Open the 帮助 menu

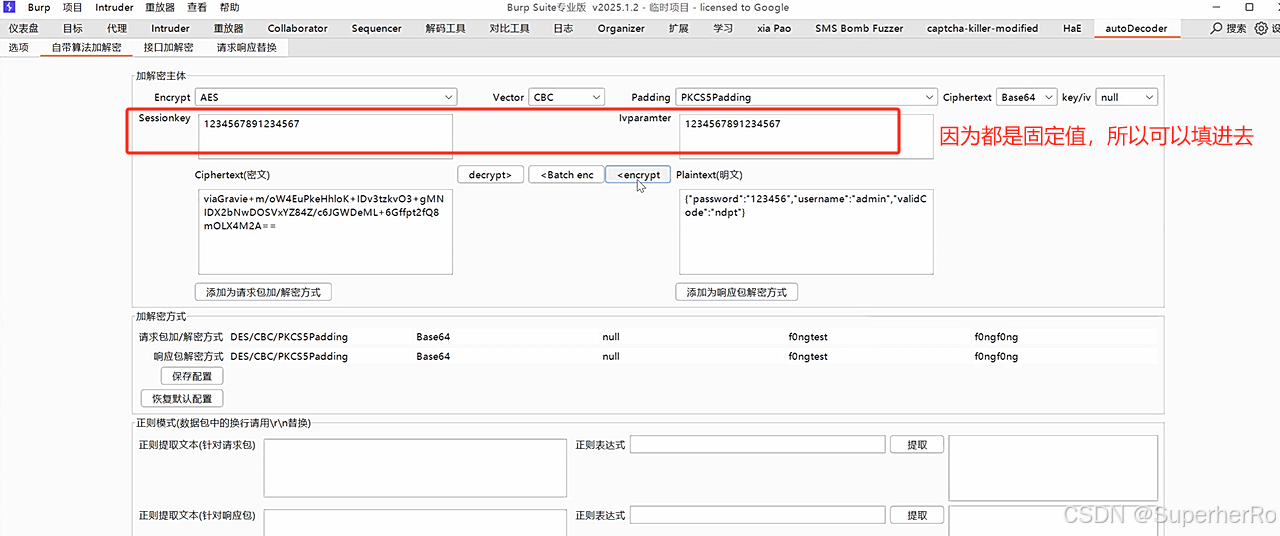coord(229,7)
